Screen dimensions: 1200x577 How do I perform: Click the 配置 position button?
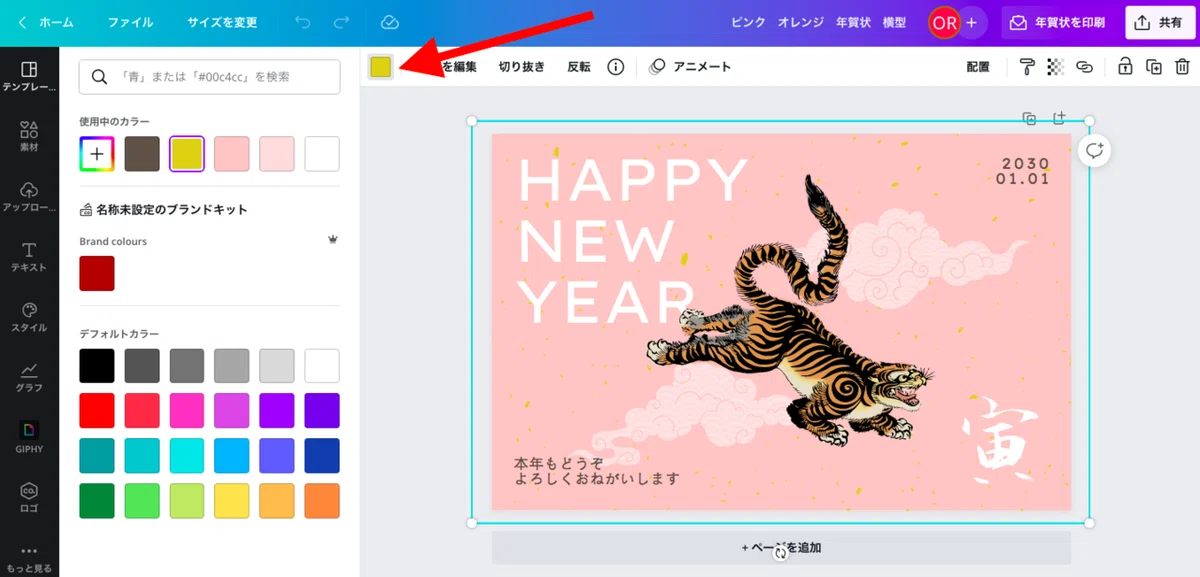[978, 67]
